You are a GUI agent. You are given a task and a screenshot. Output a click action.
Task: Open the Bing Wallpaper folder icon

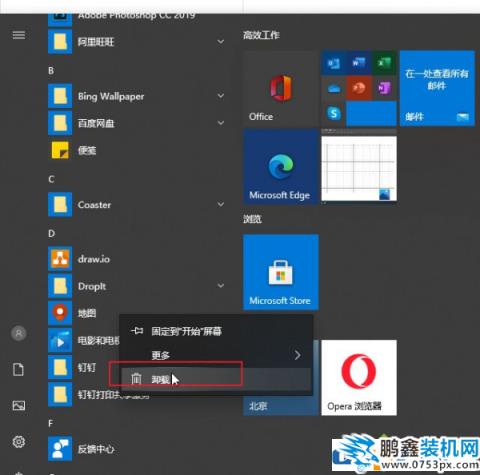coord(60,96)
